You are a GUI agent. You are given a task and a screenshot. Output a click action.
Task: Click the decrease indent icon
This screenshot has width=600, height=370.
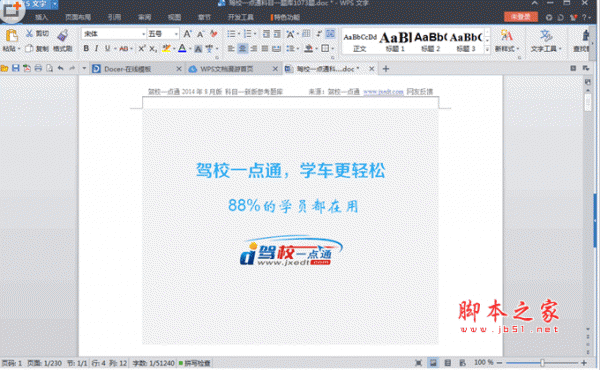coord(266,34)
